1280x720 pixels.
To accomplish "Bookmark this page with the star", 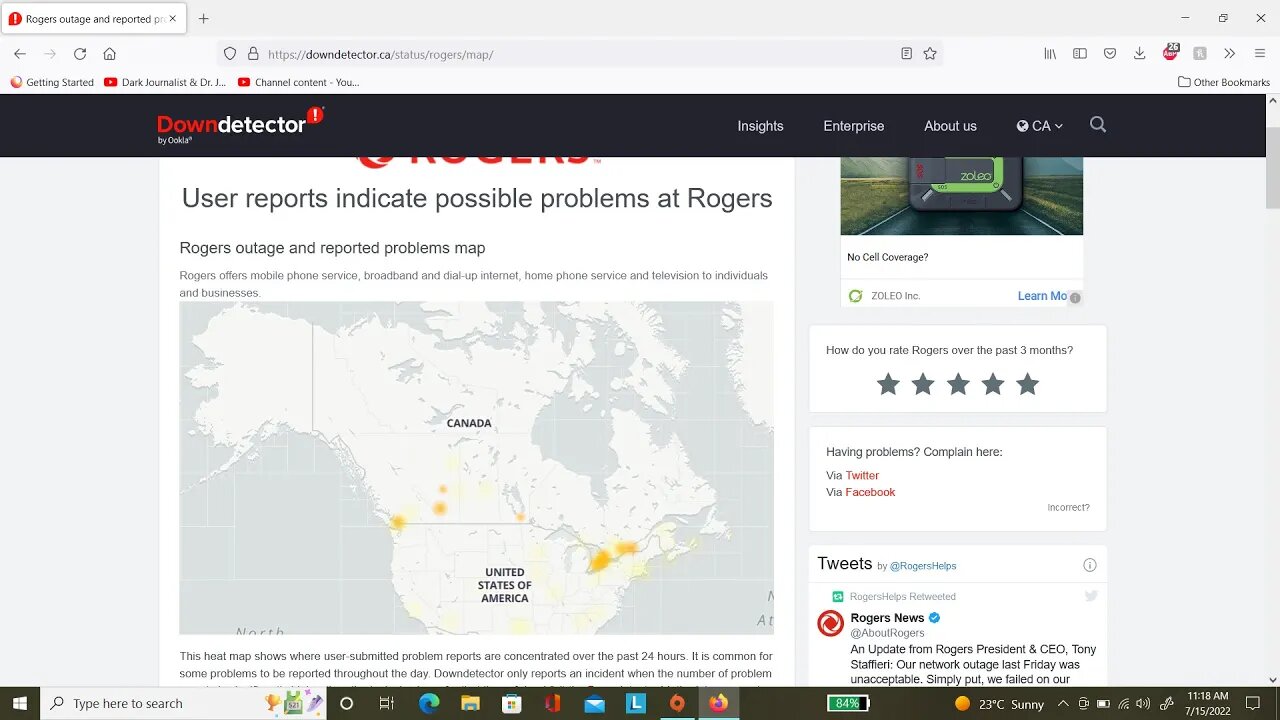I will click(x=930, y=54).
